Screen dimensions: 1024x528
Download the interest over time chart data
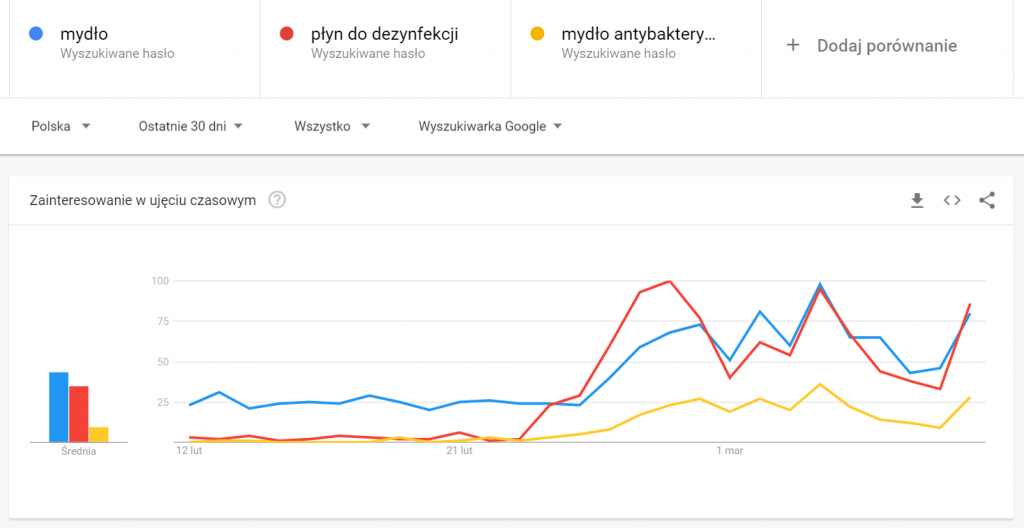[917, 200]
